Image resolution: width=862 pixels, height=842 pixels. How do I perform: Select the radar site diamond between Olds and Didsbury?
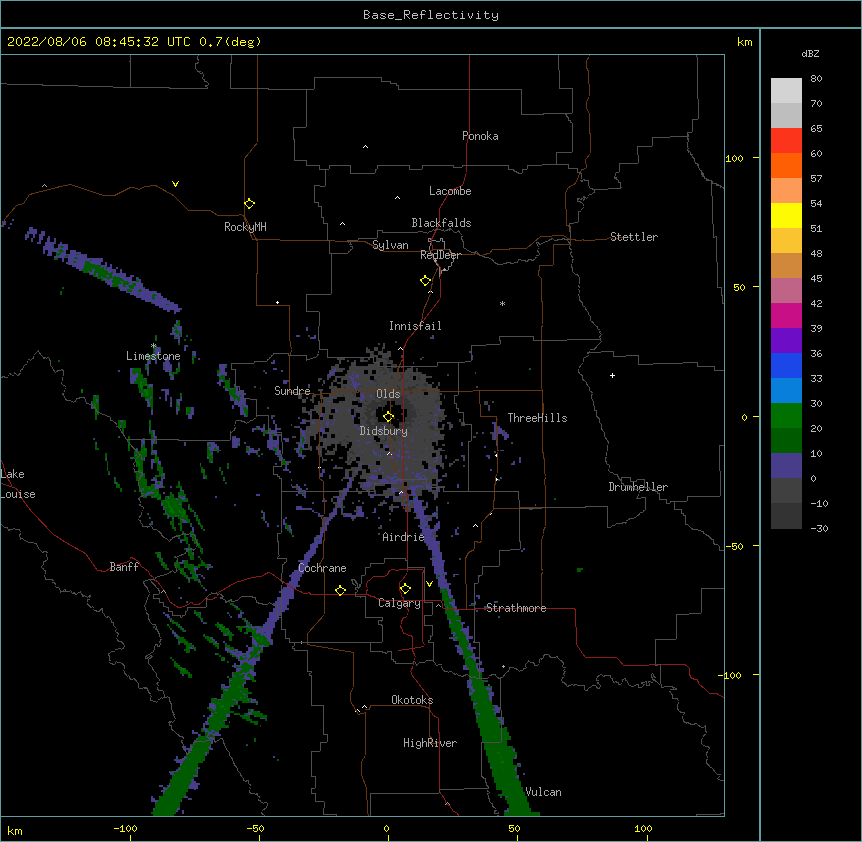pos(388,417)
